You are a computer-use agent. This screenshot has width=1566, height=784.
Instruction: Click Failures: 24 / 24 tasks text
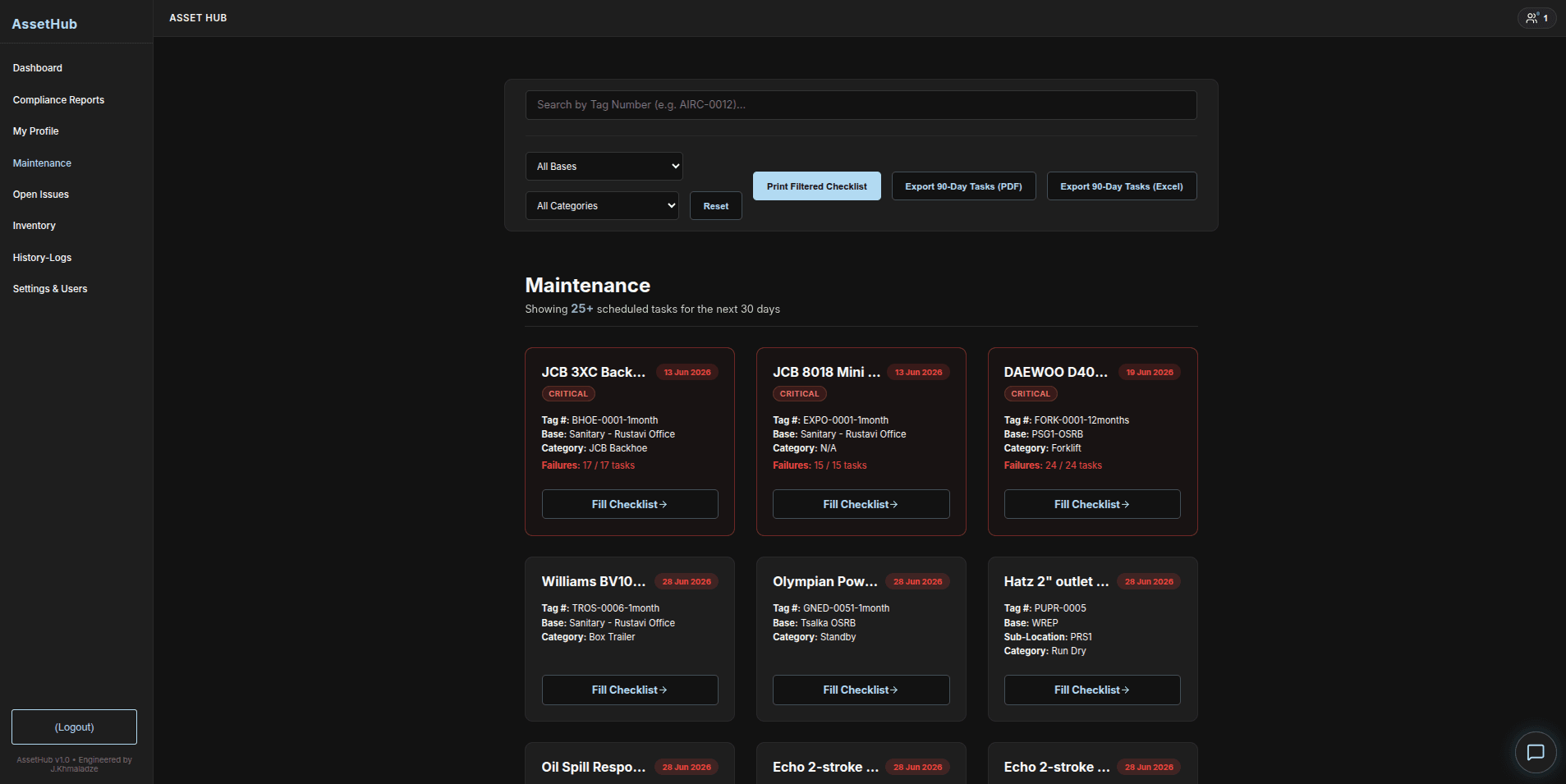[1053, 465]
